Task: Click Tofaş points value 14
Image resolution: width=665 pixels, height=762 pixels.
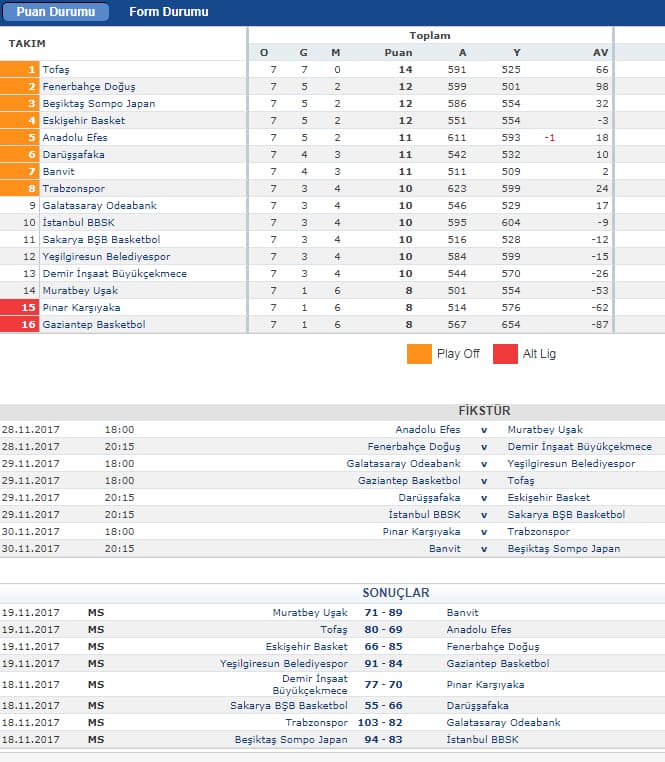Action: coord(405,69)
